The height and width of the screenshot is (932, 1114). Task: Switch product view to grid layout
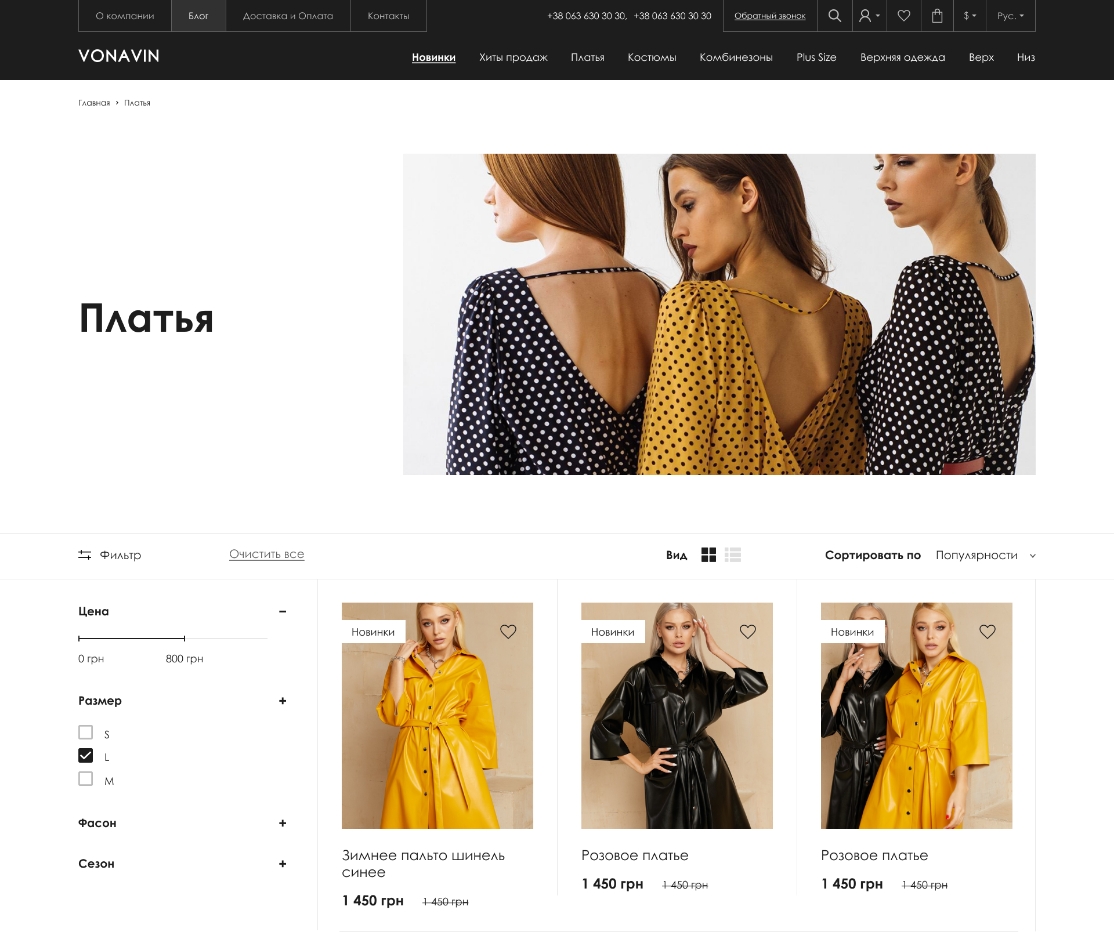[x=709, y=555]
